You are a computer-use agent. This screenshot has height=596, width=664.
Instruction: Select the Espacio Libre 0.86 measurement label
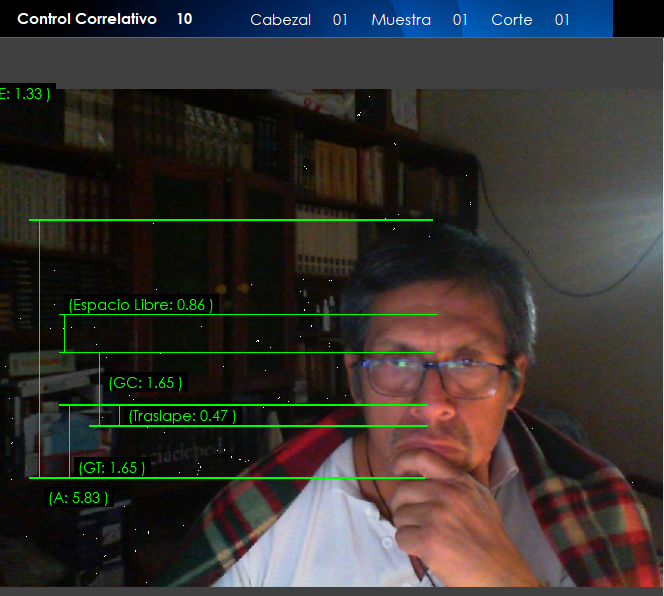pyautogui.click(x=141, y=305)
